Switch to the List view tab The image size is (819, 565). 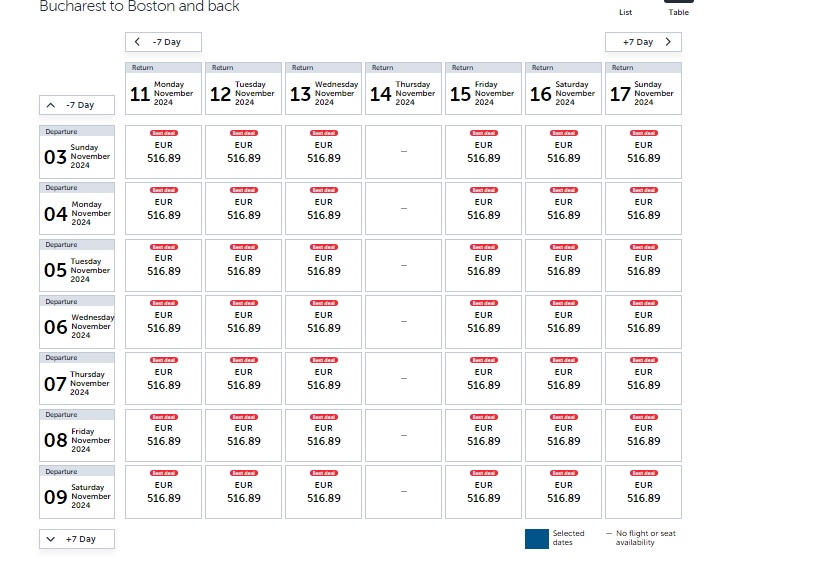(626, 12)
